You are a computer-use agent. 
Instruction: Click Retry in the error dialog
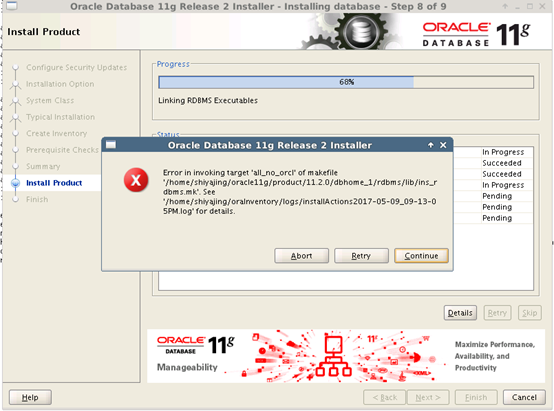[361, 256]
